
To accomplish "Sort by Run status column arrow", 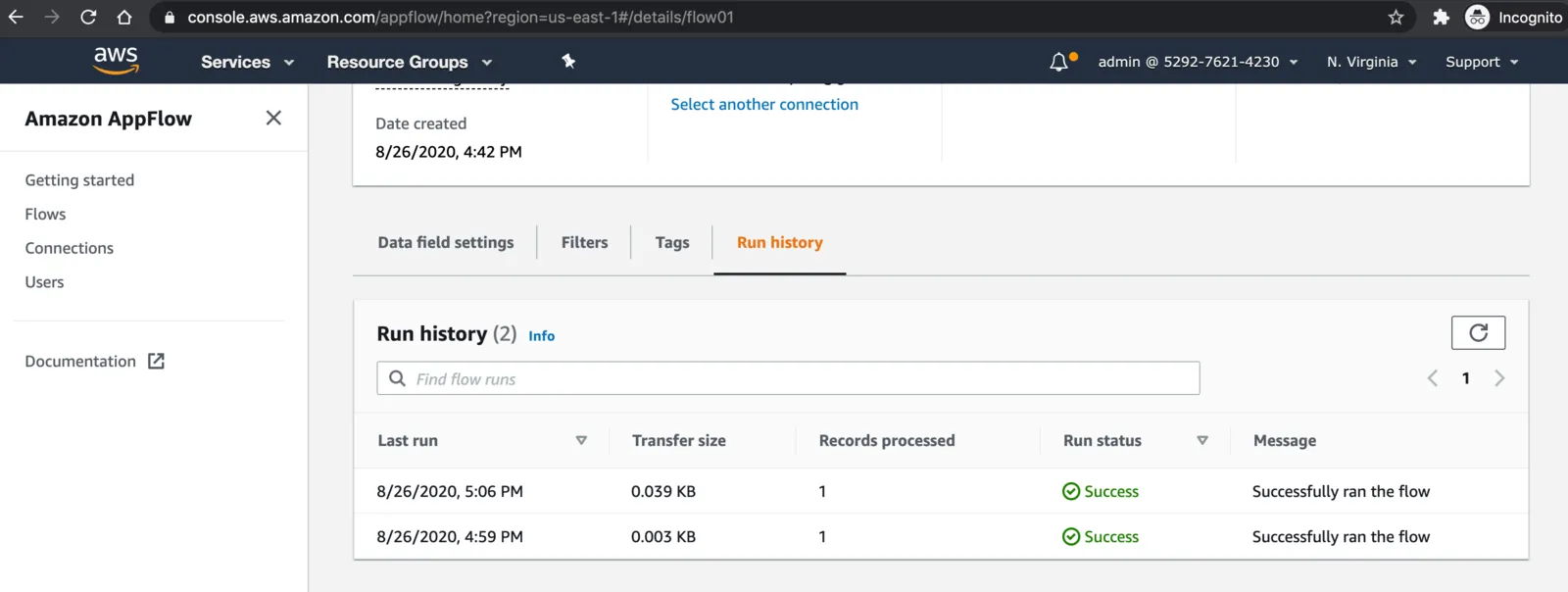I will point(1202,441).
